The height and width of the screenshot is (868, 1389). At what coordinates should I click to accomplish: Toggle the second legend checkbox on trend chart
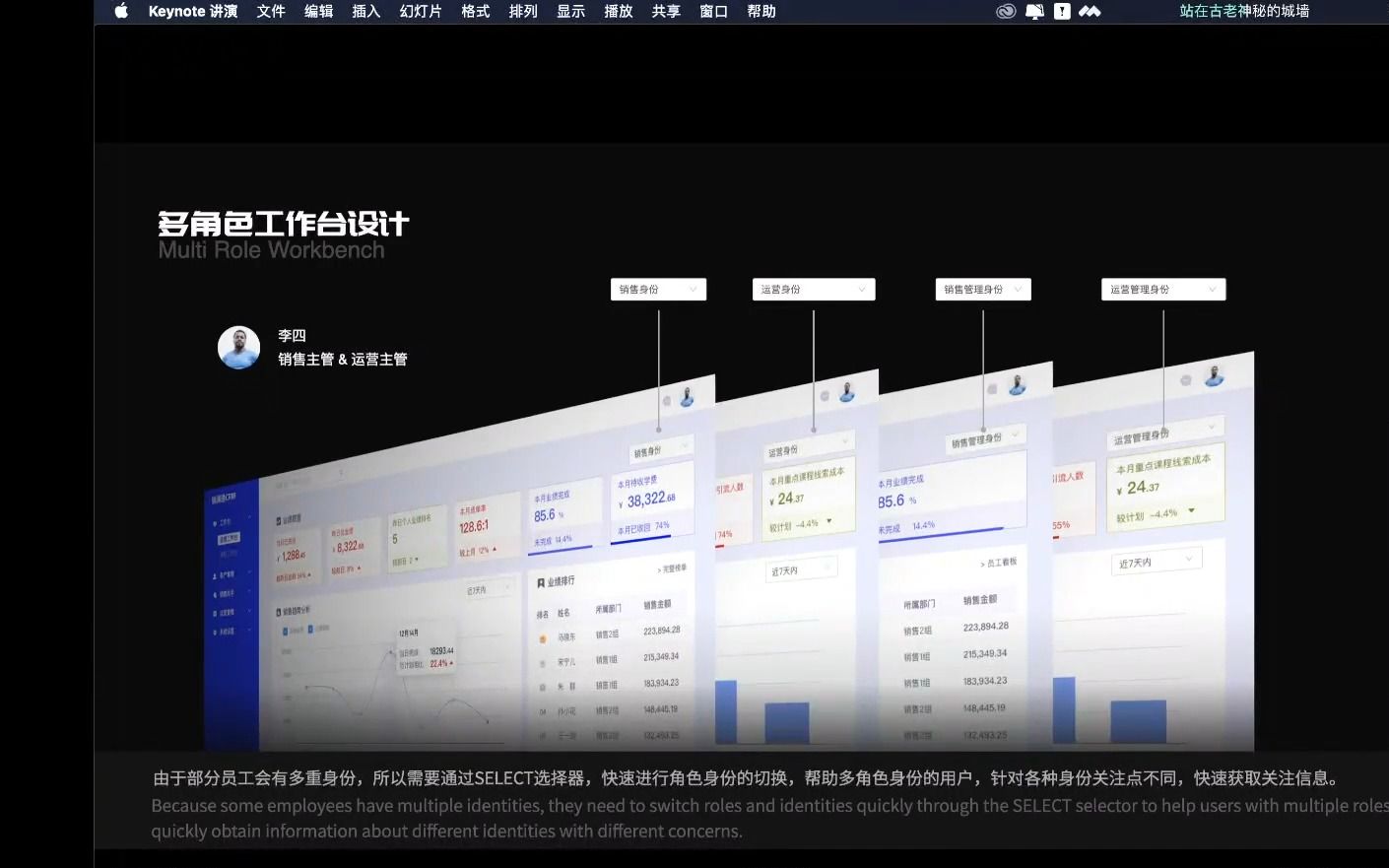point(310,631)
